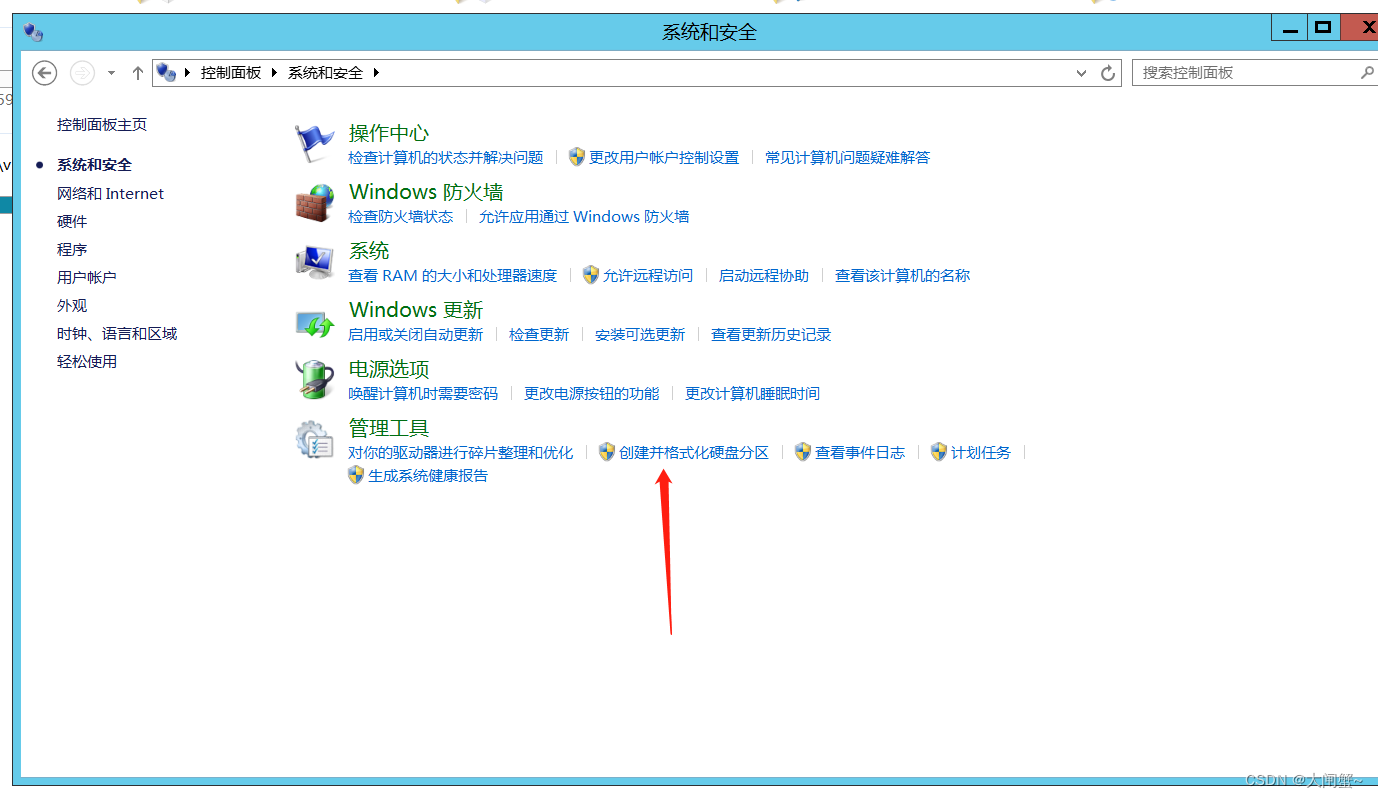
Task: Open 启动远程协助 link
Action: click(764, 276)
